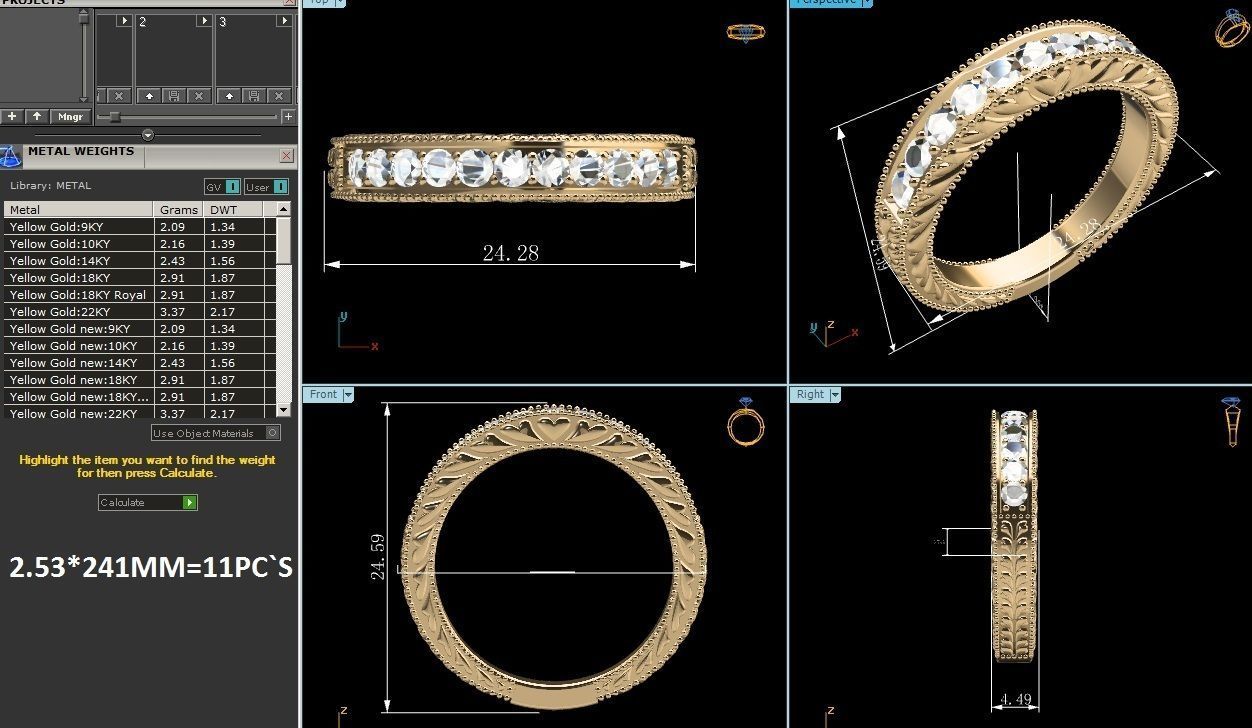
Task: Select the Right viewport label
Action: (810, 395)
